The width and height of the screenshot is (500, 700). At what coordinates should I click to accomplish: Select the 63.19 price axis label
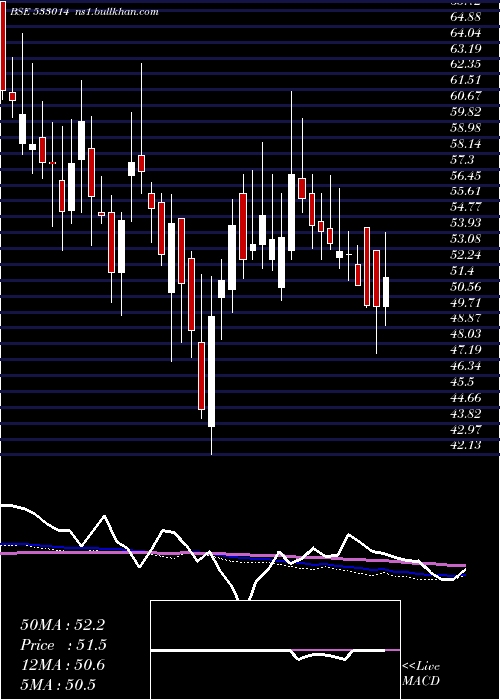tap(466, 49)
